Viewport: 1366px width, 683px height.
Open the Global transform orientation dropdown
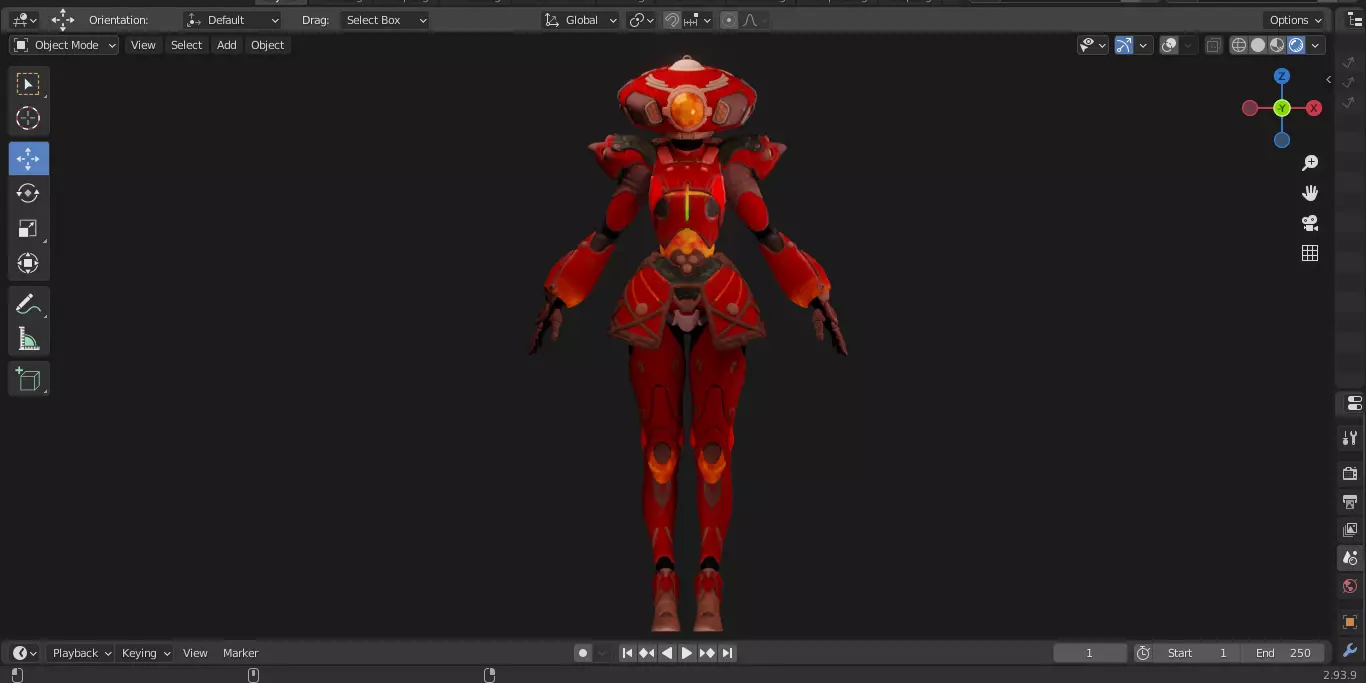tap(581, 20)
